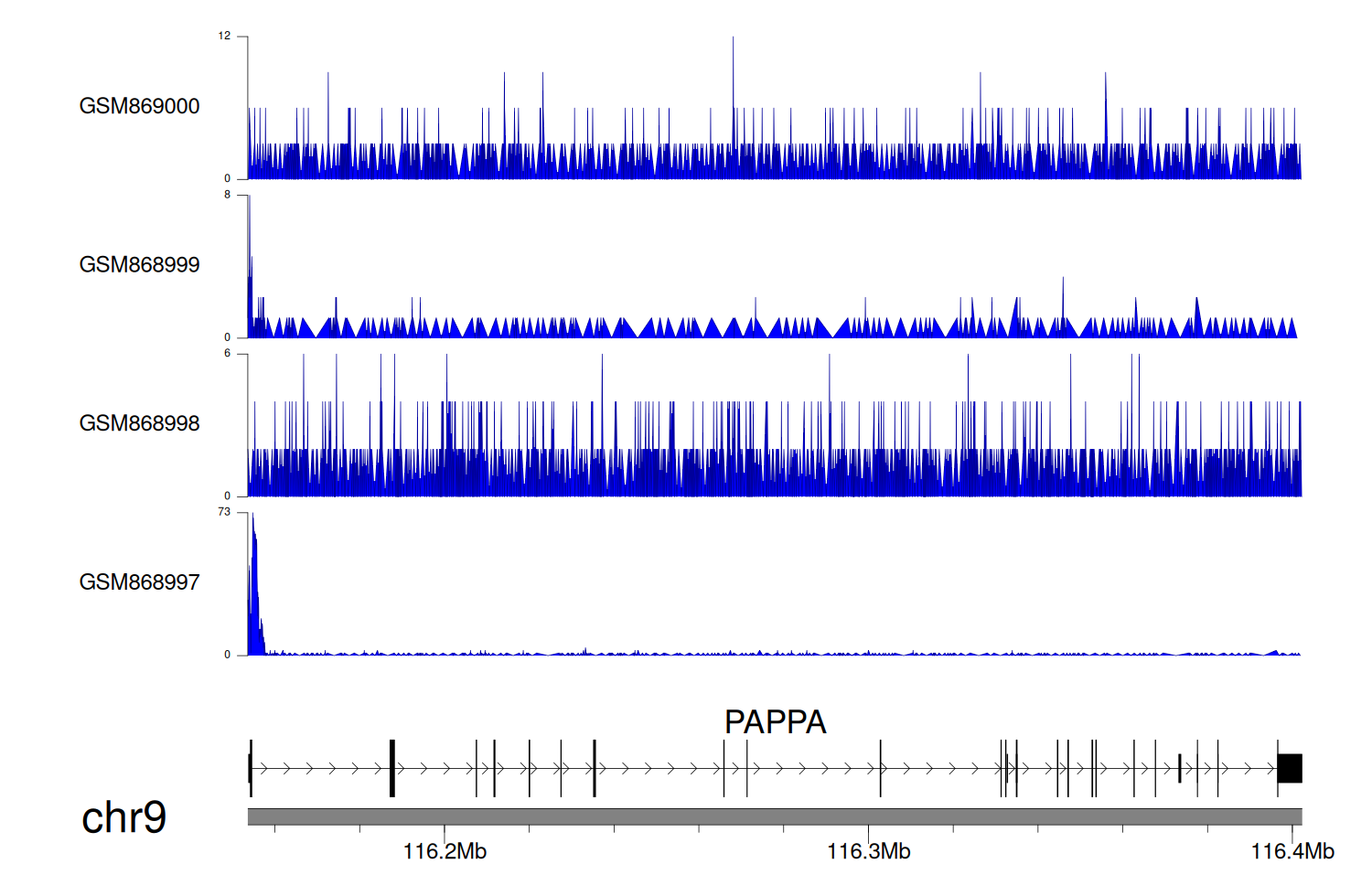Click the large final exon block of PAPPA
This screenshot has height=896, width=1372.
(x=1290, y=768)
